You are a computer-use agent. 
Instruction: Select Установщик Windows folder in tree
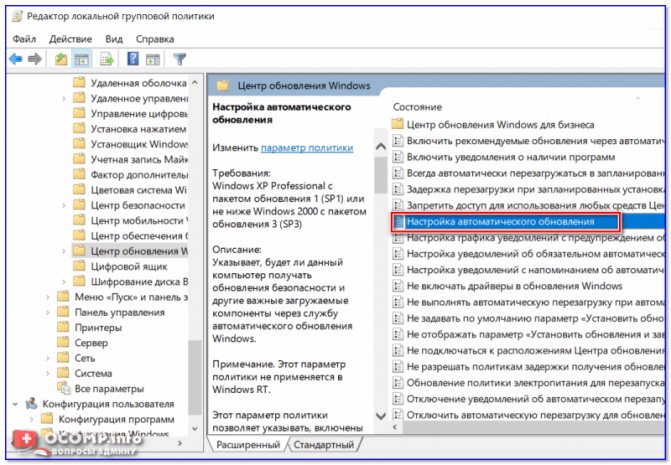130,144
